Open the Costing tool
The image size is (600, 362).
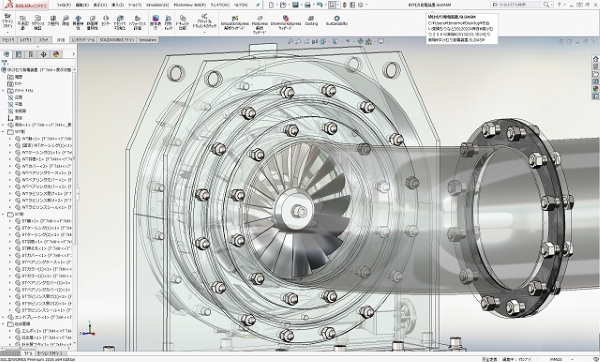click(x=311, y=20)
